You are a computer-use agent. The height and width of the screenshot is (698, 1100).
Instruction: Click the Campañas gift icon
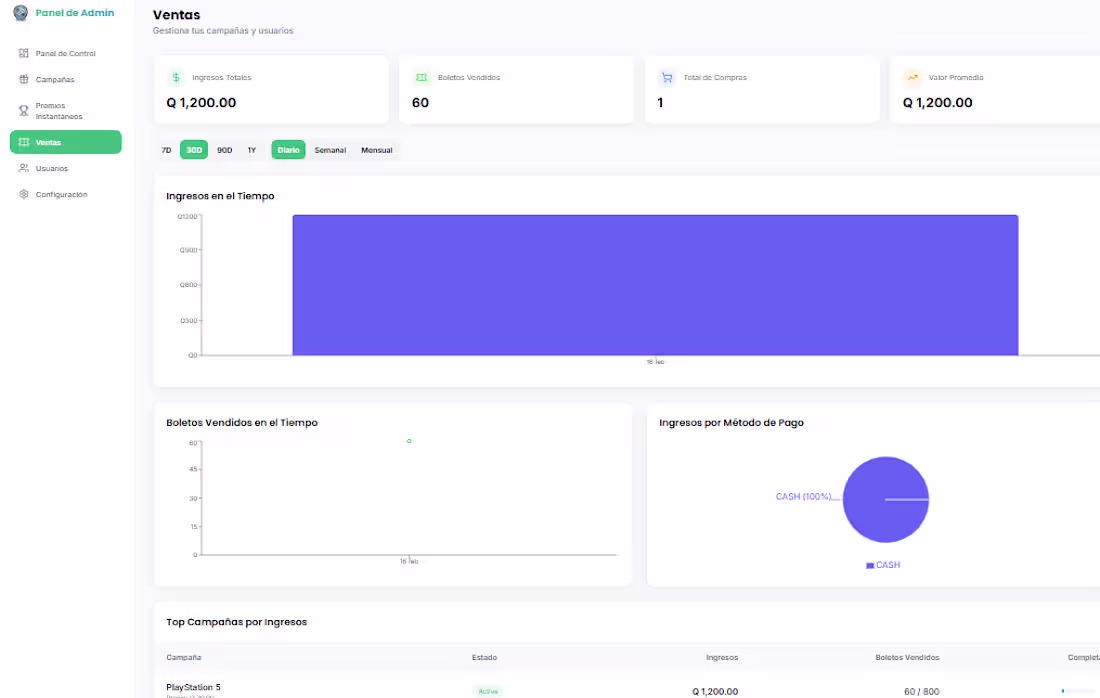click(24, 79)
